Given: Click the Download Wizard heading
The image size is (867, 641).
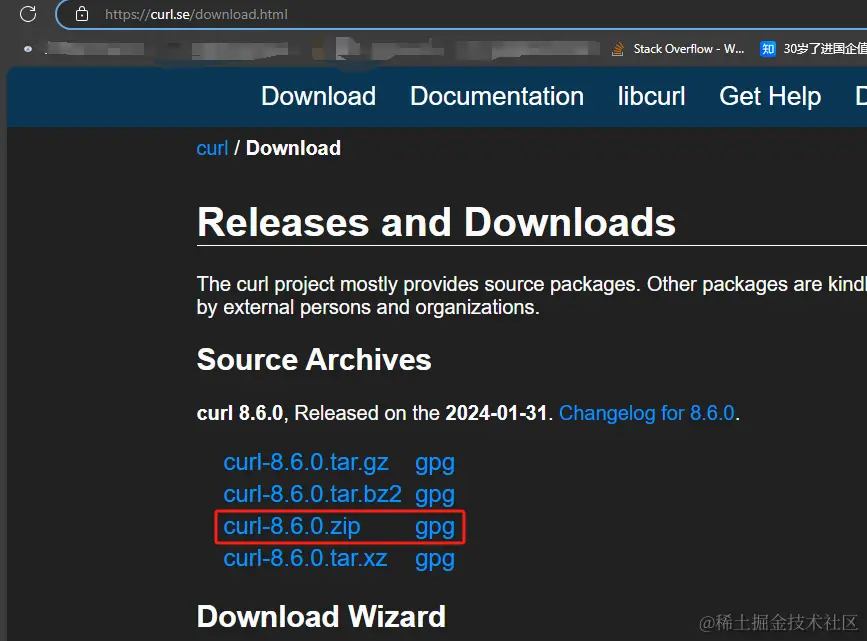Looking at the screenshot, I should click(x=321, y=616).
